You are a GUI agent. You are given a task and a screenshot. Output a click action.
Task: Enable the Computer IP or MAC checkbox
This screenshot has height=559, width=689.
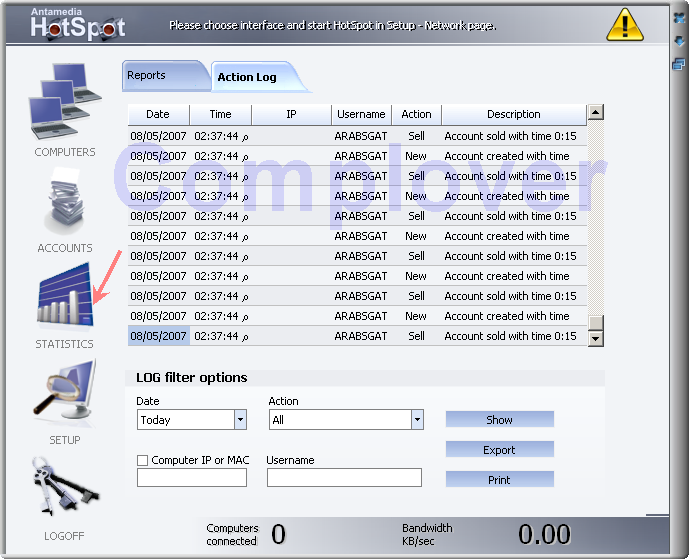tap(143, 461)
